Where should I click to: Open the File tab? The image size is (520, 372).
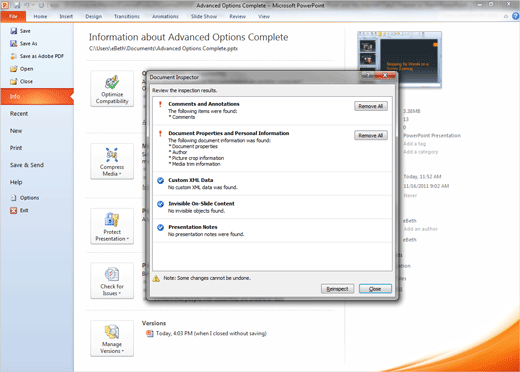[13, 16]
